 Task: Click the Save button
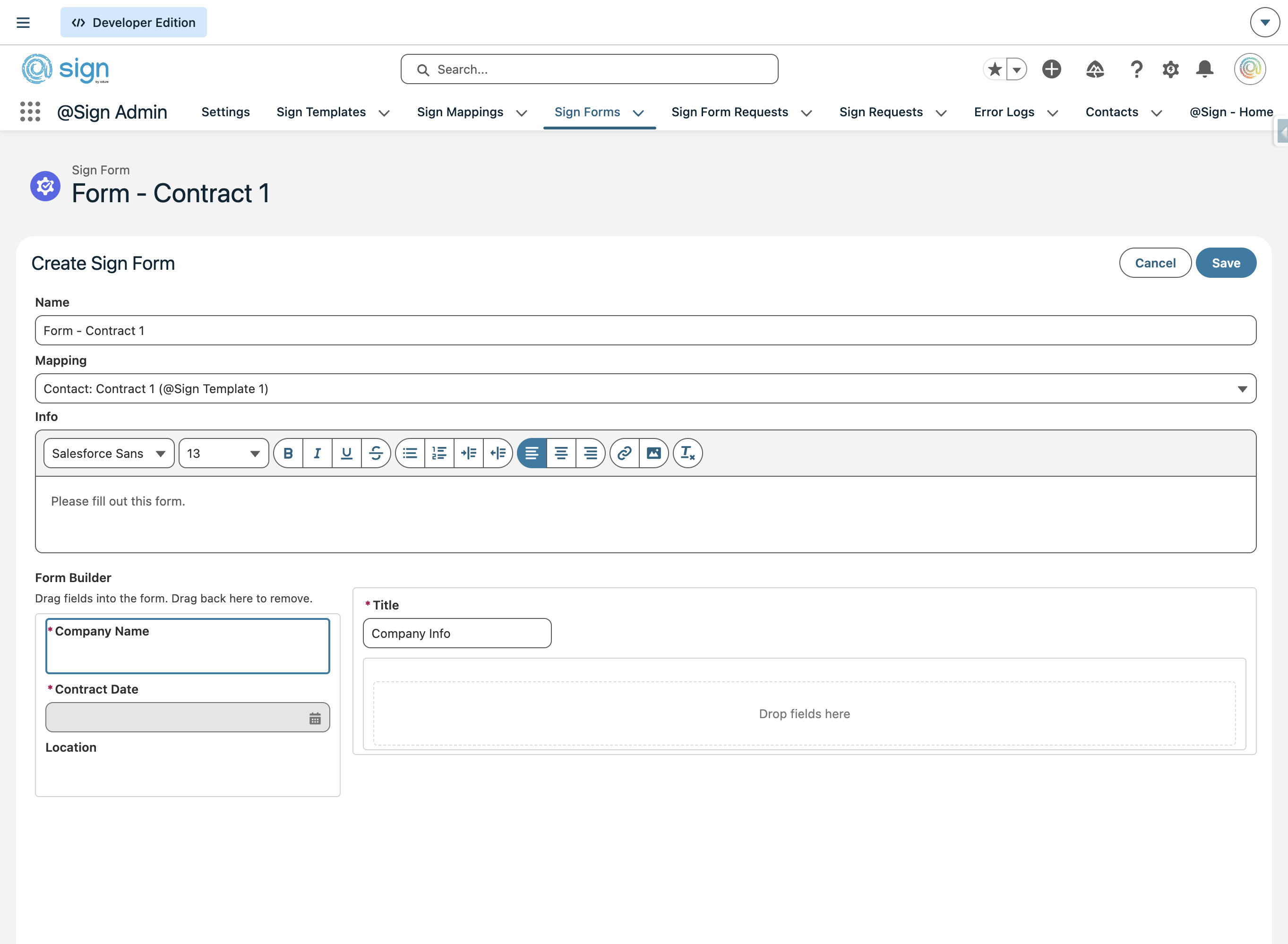[x=1225, y=263]
